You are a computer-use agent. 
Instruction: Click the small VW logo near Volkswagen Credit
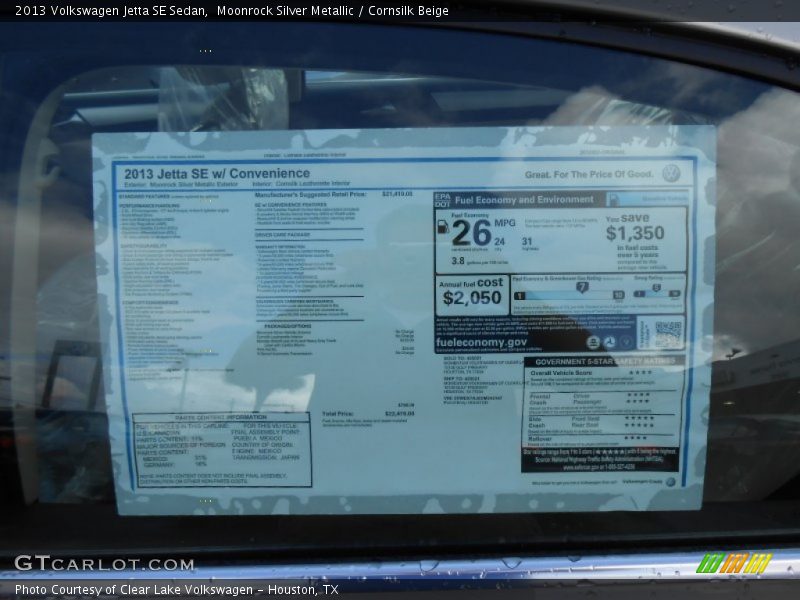coord(670,482)
